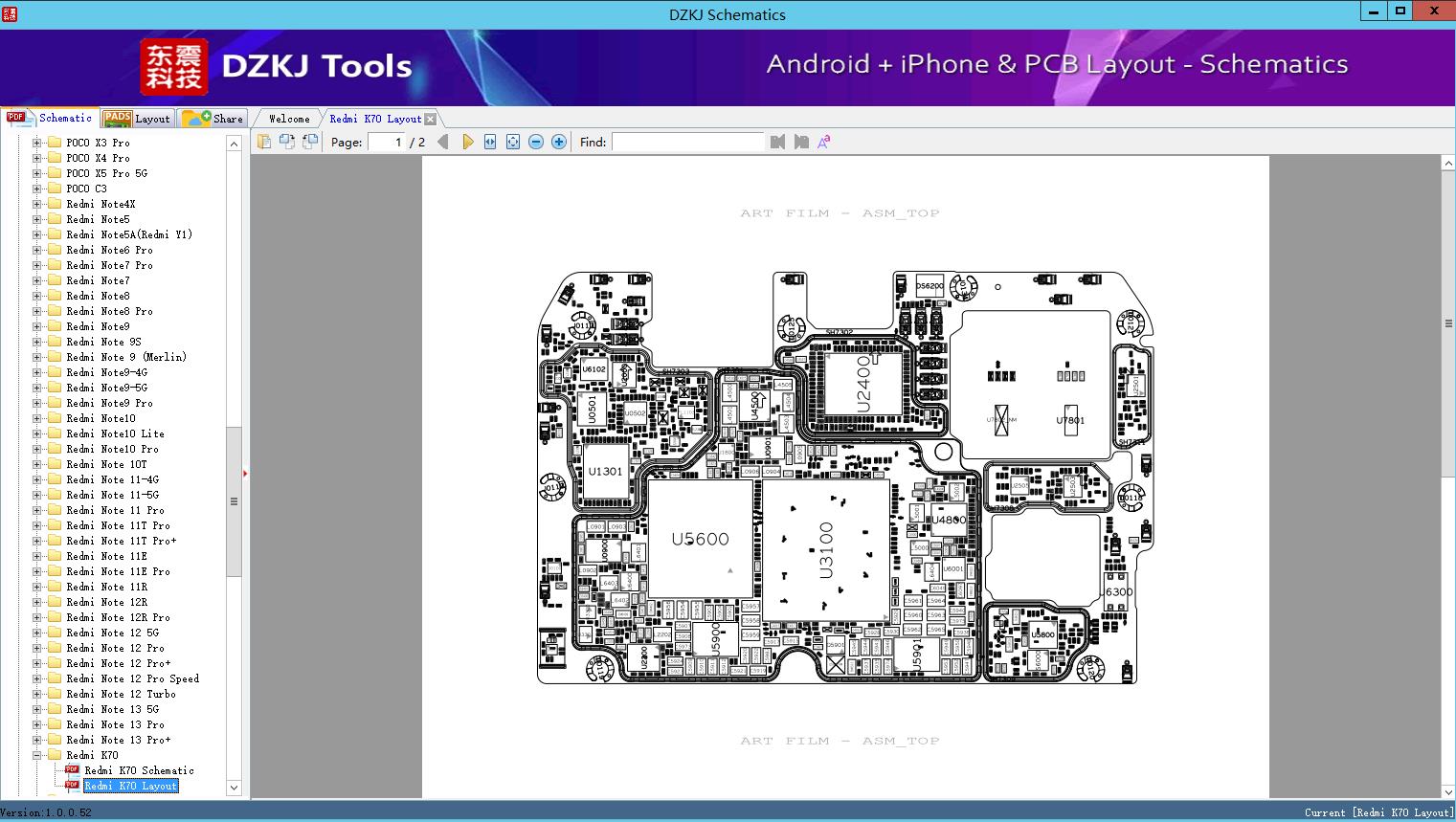1456x822 pixels.
Task: Select the Redmi Note 10T tree item
Action: pos(106,464)
